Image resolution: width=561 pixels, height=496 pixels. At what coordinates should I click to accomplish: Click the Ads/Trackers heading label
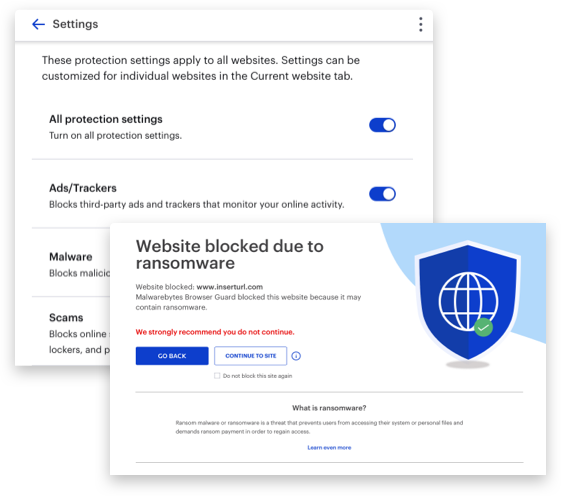point(83,188)
